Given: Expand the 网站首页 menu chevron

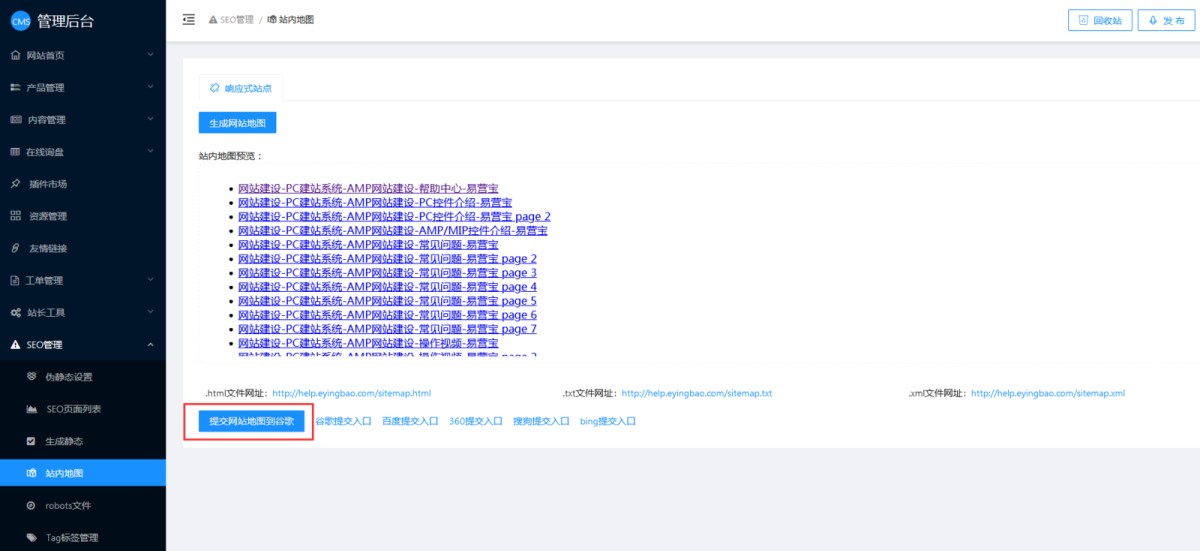Looking at the screenshot, I should pos(150,54).
